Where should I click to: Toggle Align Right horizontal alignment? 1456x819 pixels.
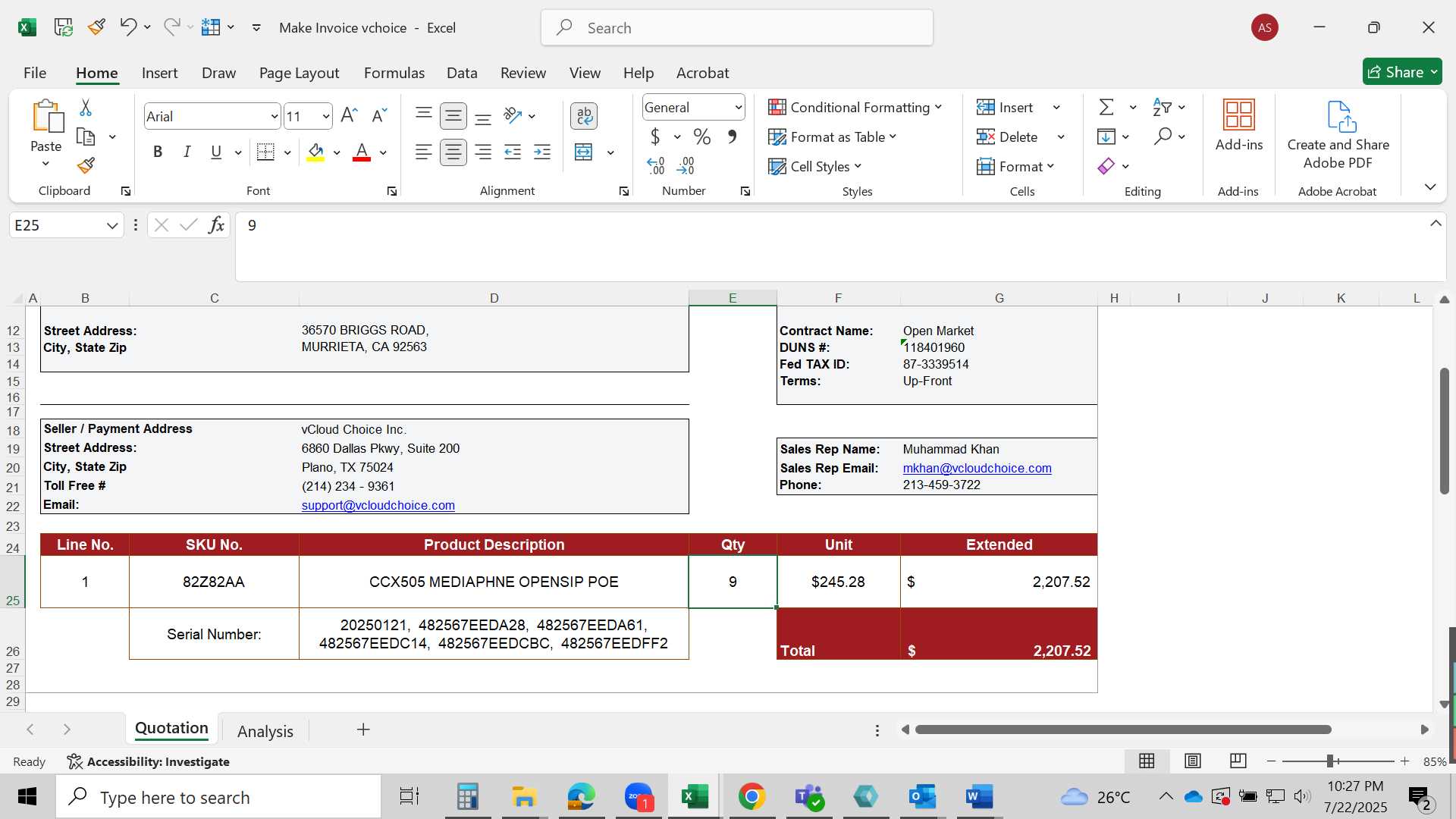(x=483, y=152)
